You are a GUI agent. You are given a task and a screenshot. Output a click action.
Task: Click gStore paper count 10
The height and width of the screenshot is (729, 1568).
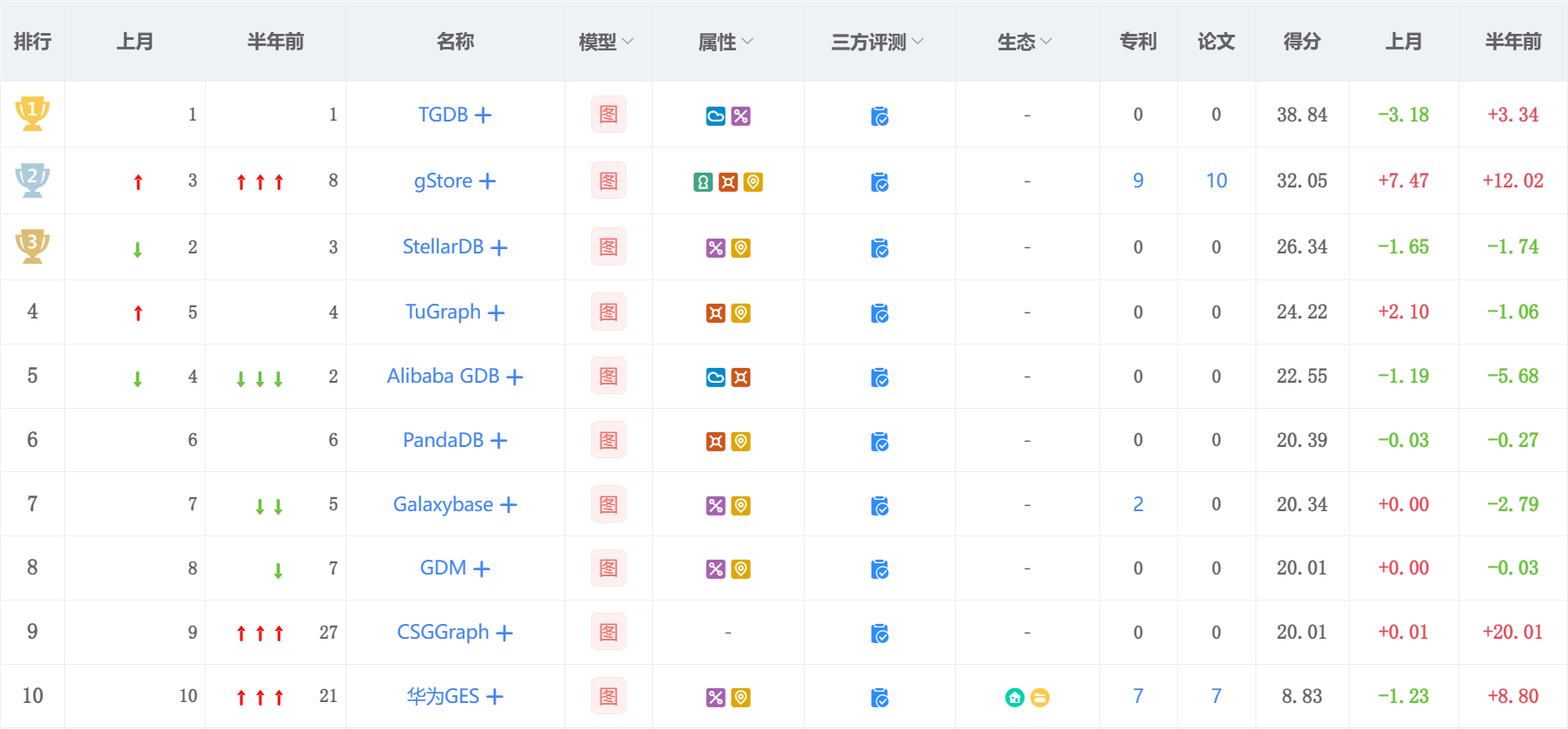click(1216, 181)
